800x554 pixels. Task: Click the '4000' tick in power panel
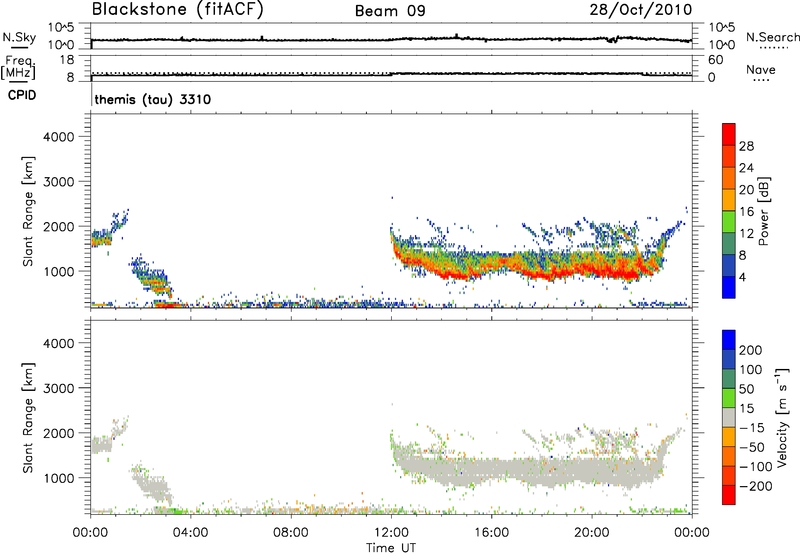59,137
